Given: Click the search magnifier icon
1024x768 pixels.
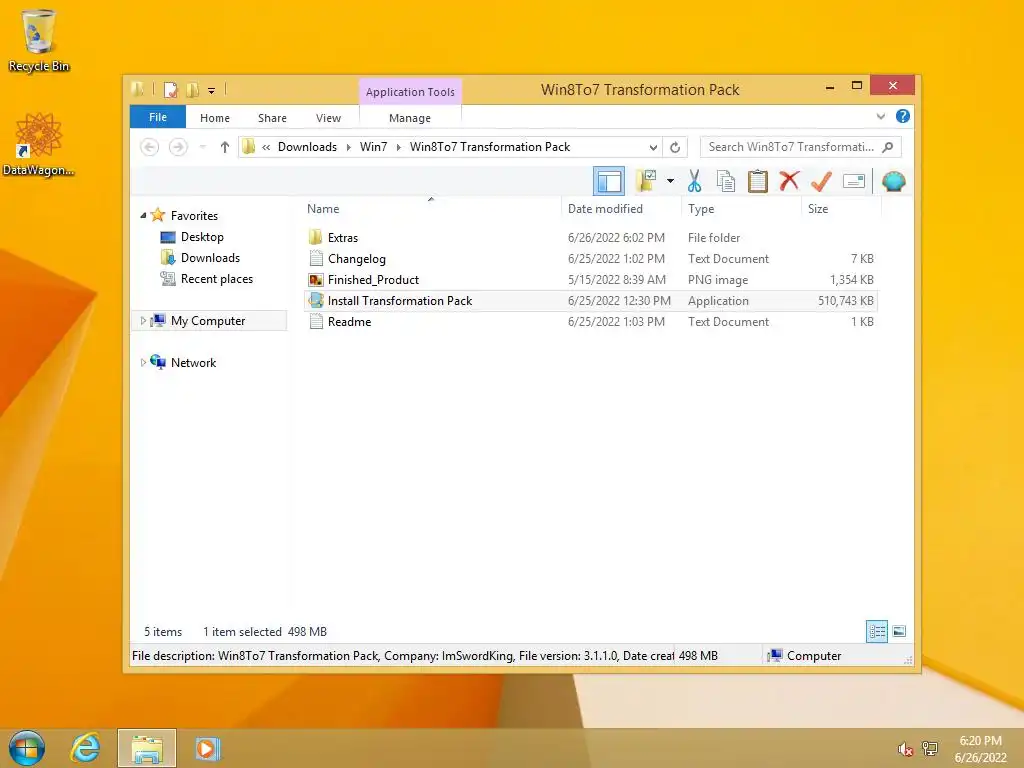Looking at the screenshot, I should (x=888, y=147).
